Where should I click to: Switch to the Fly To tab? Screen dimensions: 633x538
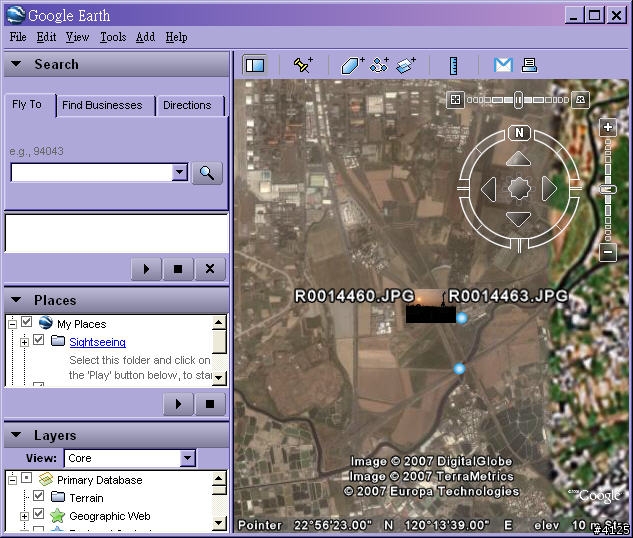coord(28,105)
